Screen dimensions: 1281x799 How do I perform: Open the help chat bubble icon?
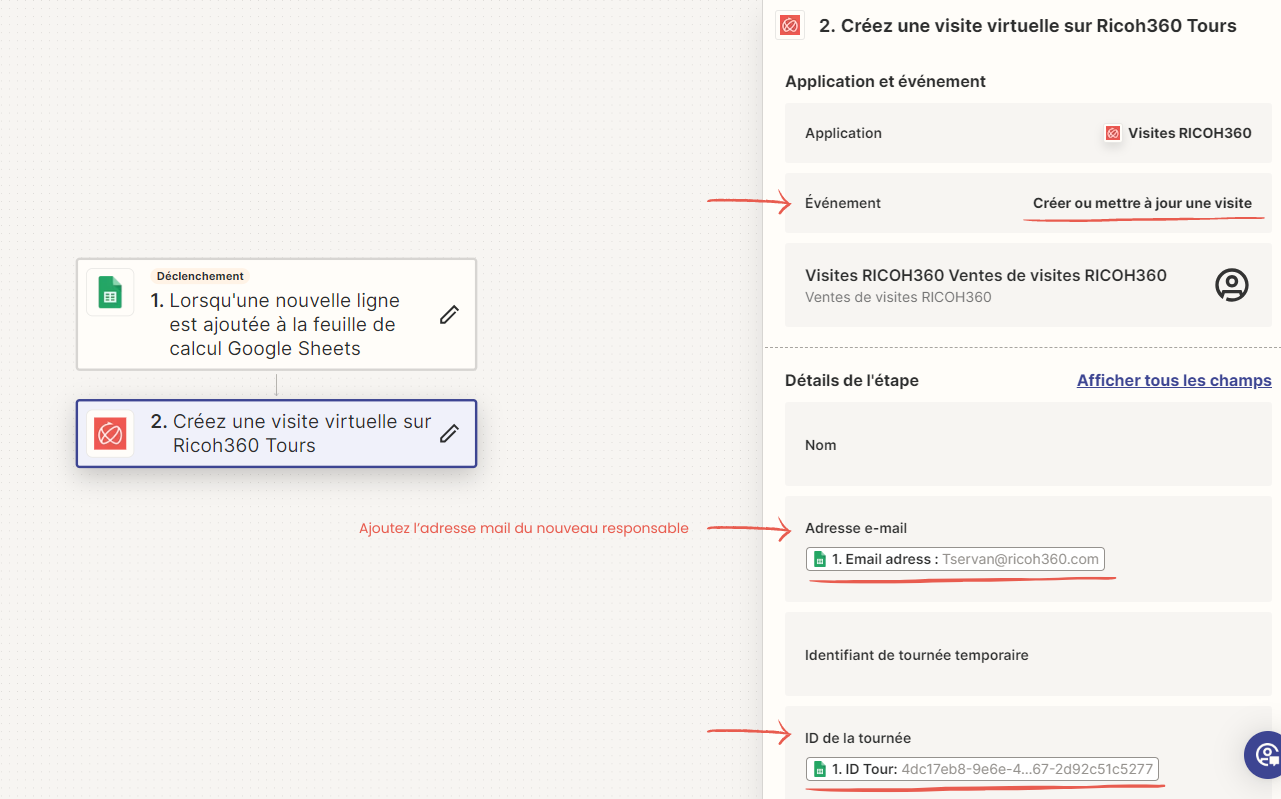[1264, 755]
